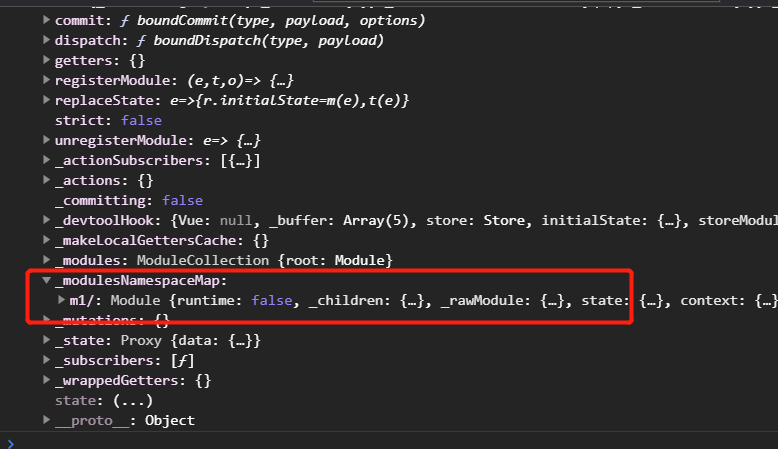Click the unregisterModule e=> {…} value
The image size is (778, 449).
(232, 140)
